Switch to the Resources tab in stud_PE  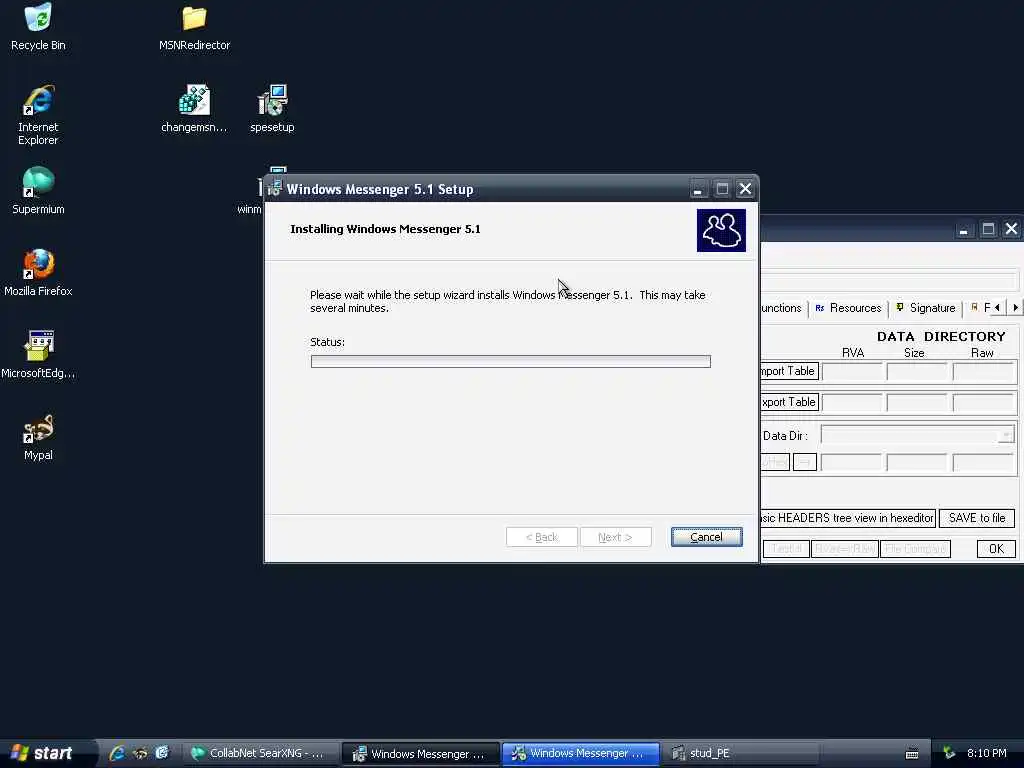point(848,308)
